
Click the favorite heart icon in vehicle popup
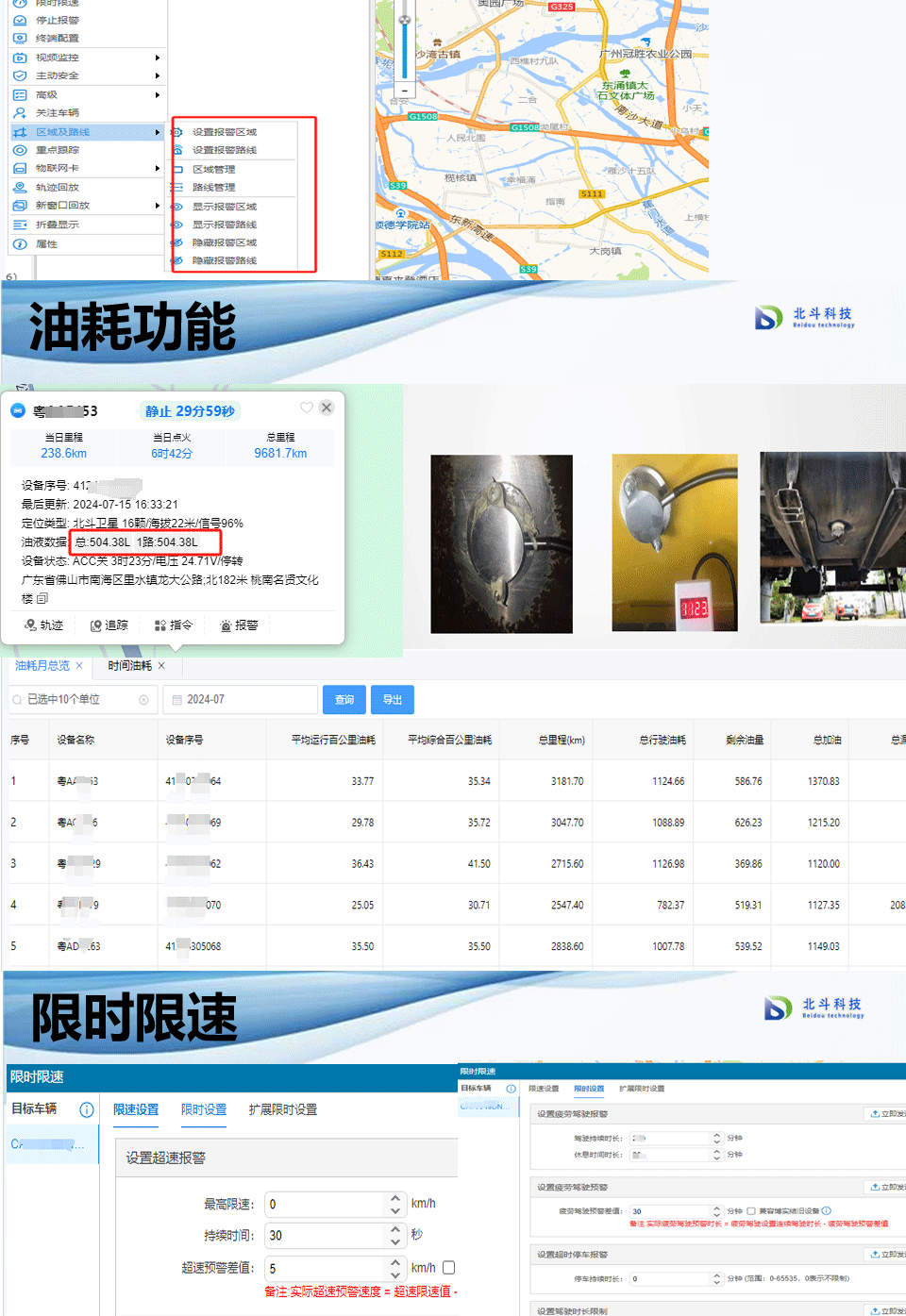(306, 408)
